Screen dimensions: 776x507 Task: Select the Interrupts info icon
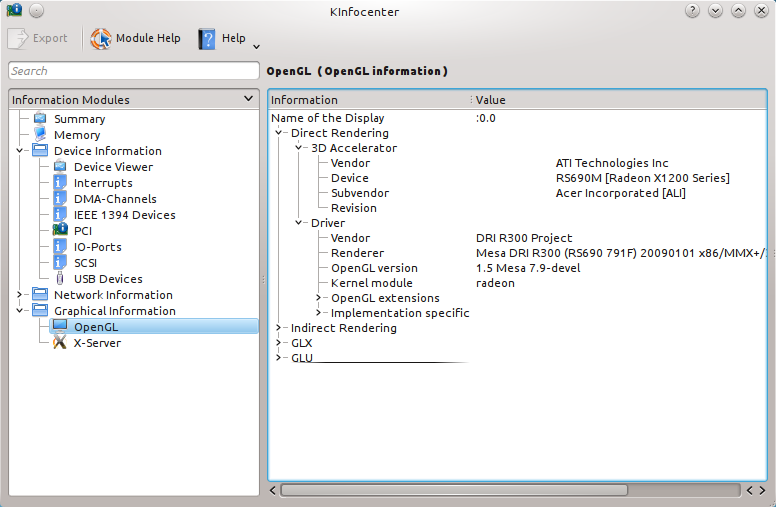tap(60, 183)
